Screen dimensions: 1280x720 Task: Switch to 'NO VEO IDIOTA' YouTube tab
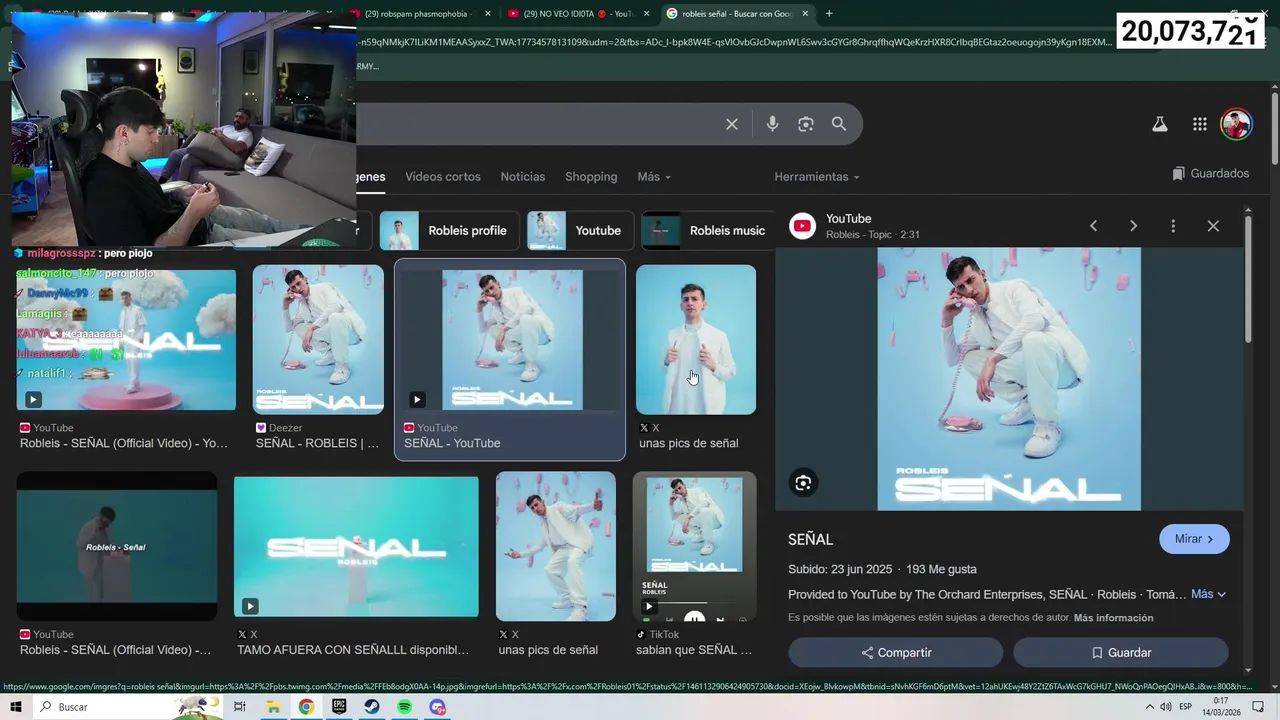577,13
